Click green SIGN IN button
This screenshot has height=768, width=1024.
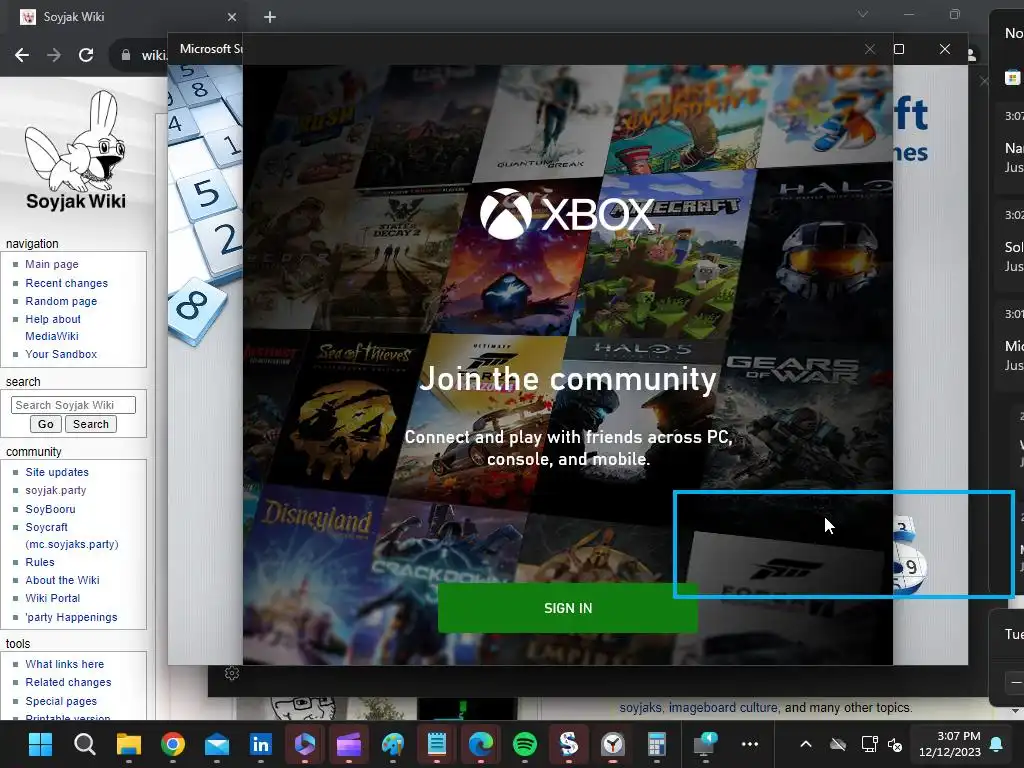[568, 608]
